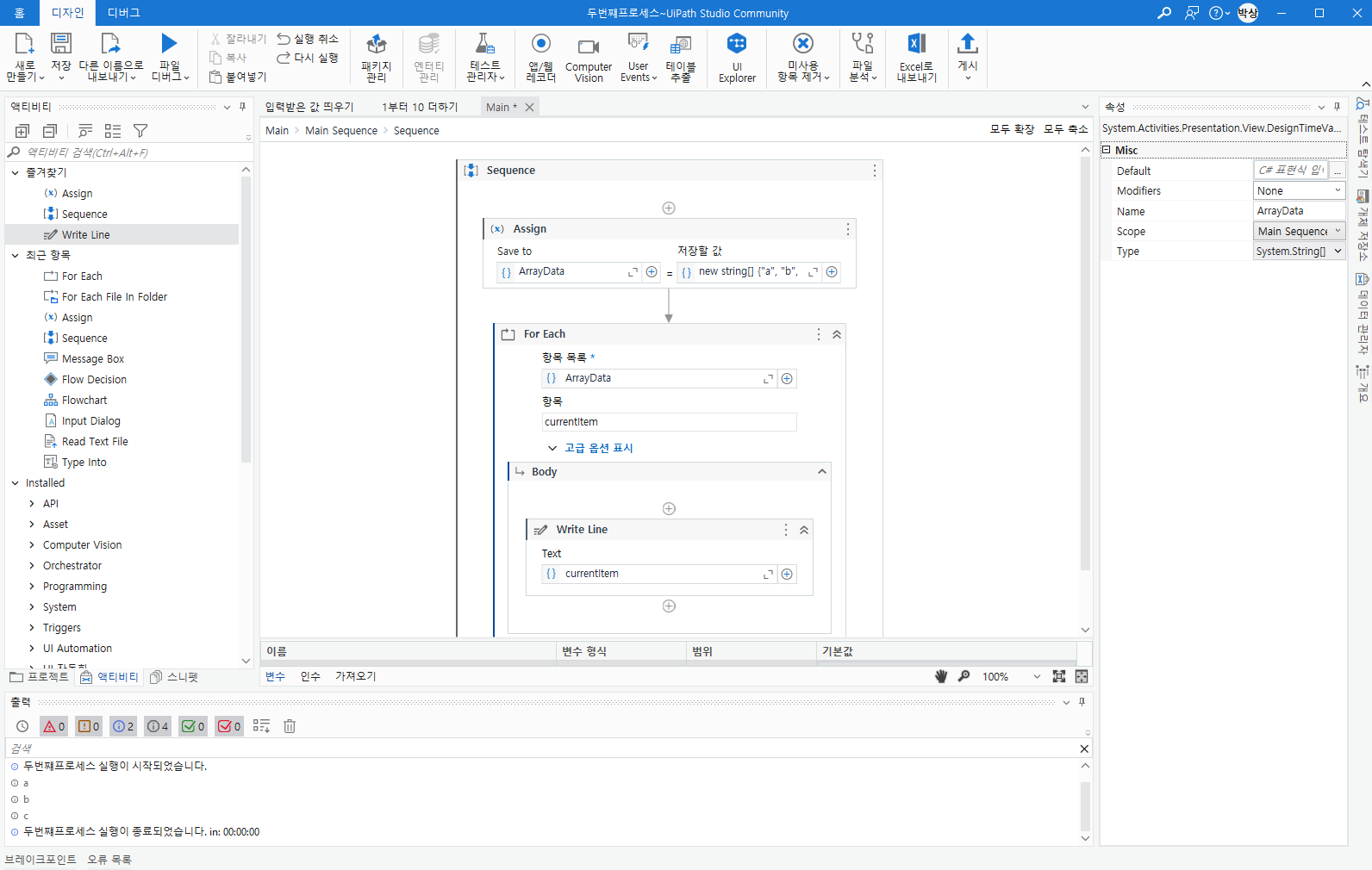The height and width of the screenshot is (870, 1372).
Task: Collapse all activities tree icon
Action: 50,131
